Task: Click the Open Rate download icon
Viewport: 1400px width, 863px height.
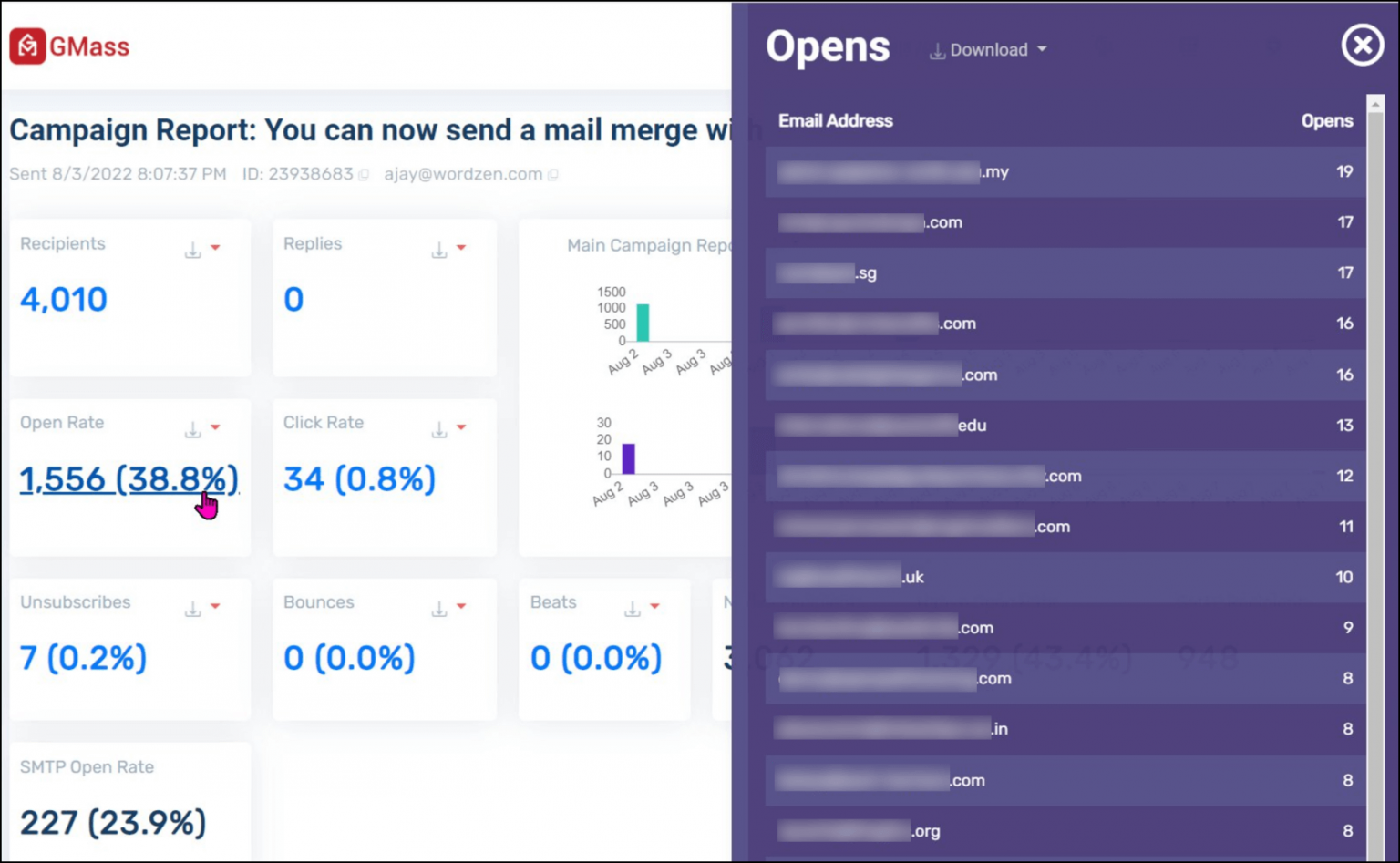Action: pyautogui.click(x=192, y=428)
